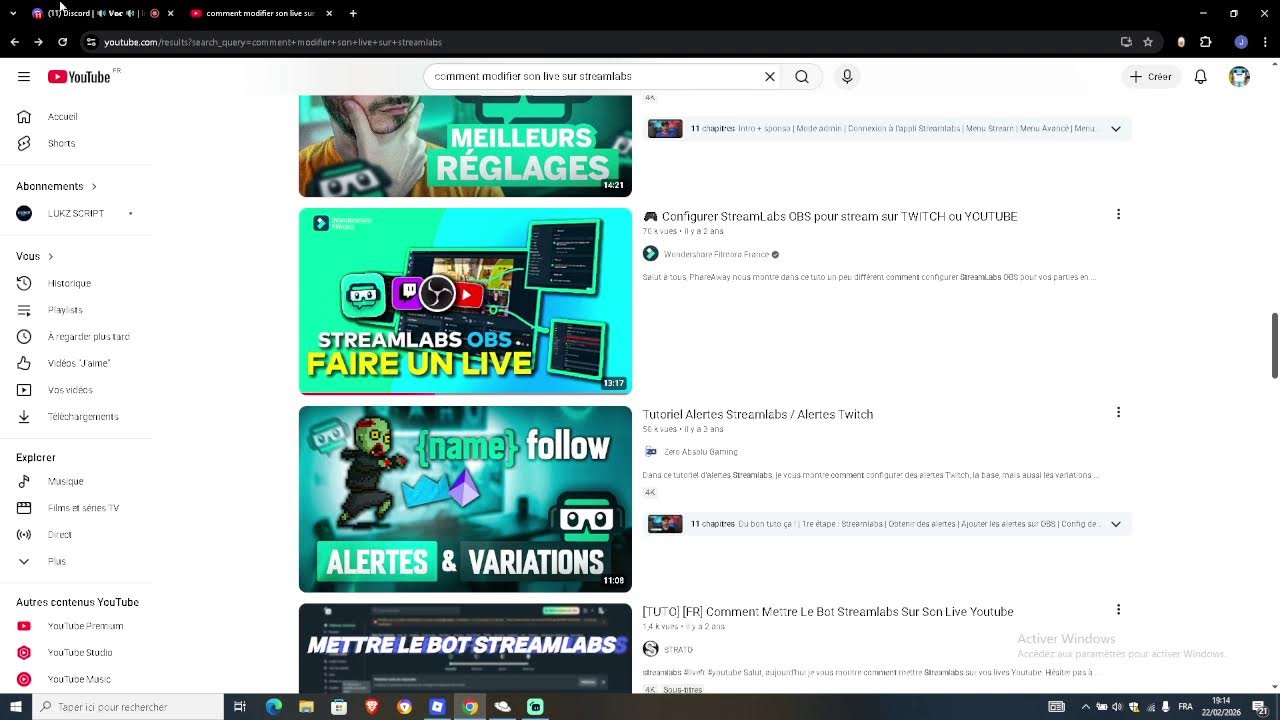
Task: Expand the Vous section
Action: pyautogui.click(x=35, y=256)
